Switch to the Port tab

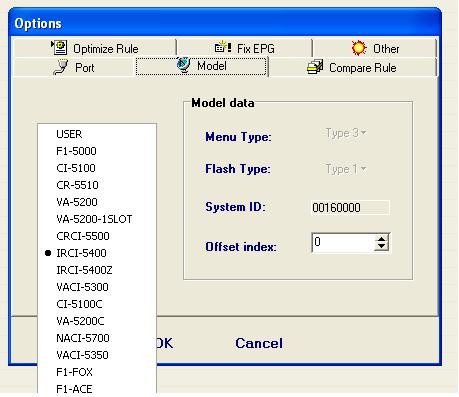click(74, 67)
